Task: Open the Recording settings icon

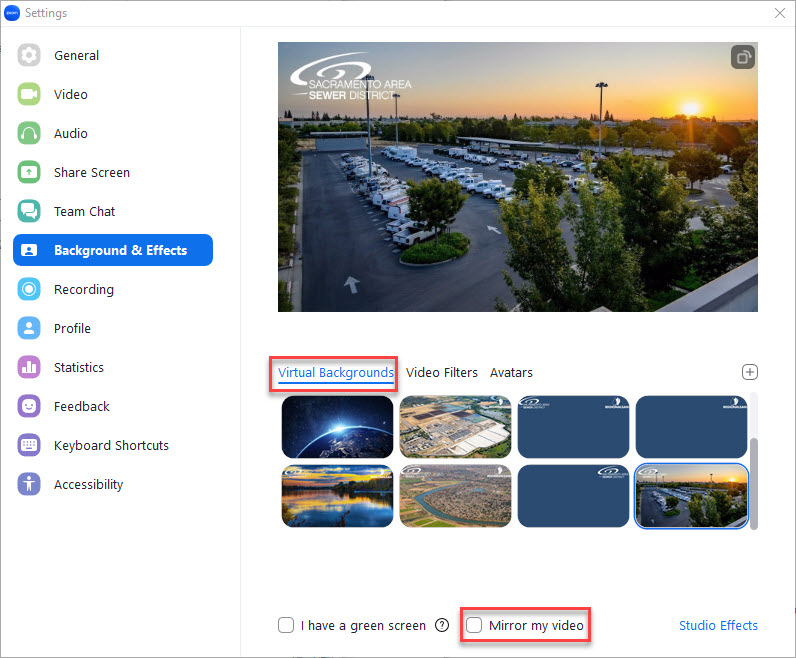Action: pos(29,289)
